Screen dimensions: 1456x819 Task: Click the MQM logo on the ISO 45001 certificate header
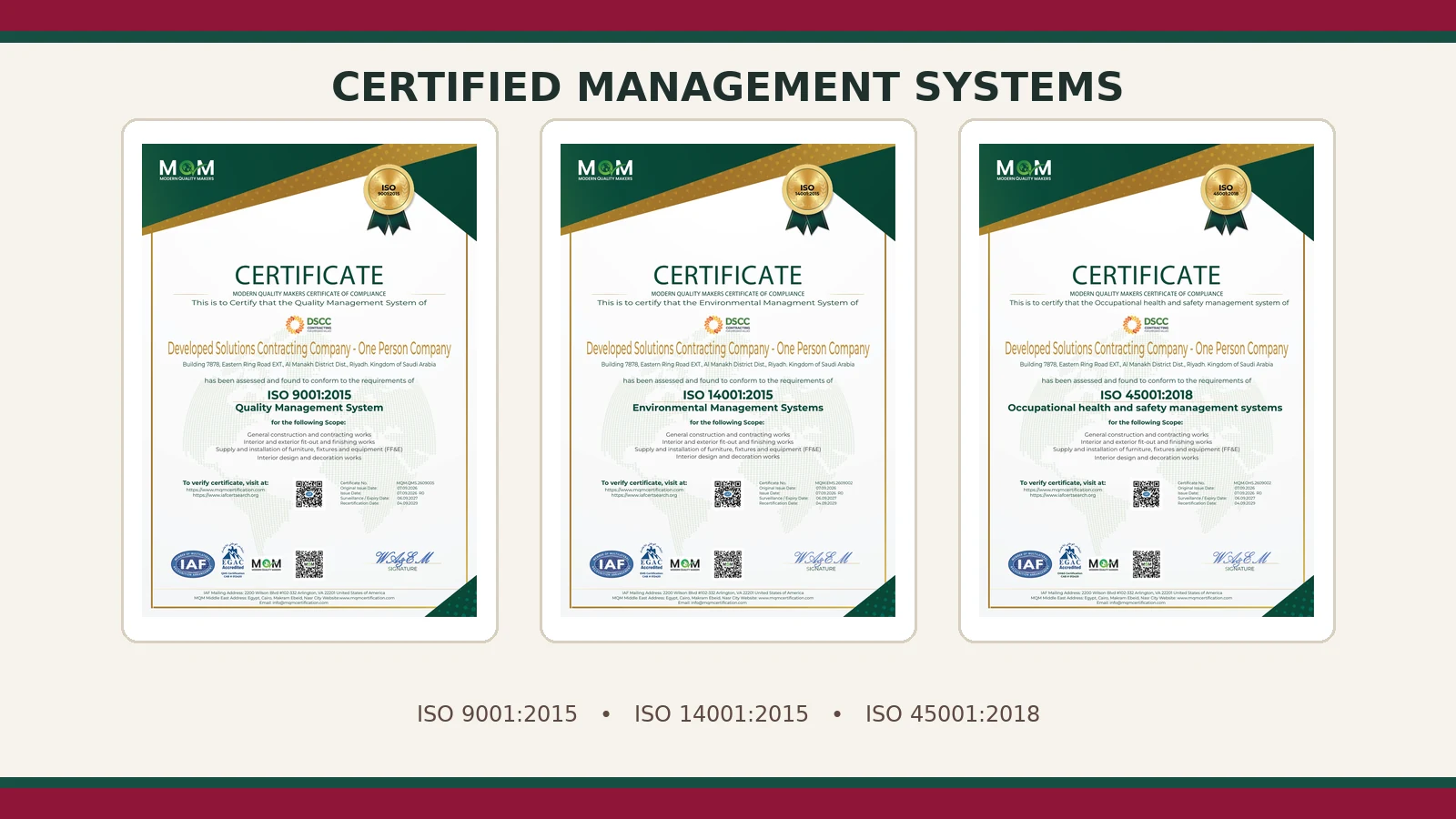pos(1024,170)
